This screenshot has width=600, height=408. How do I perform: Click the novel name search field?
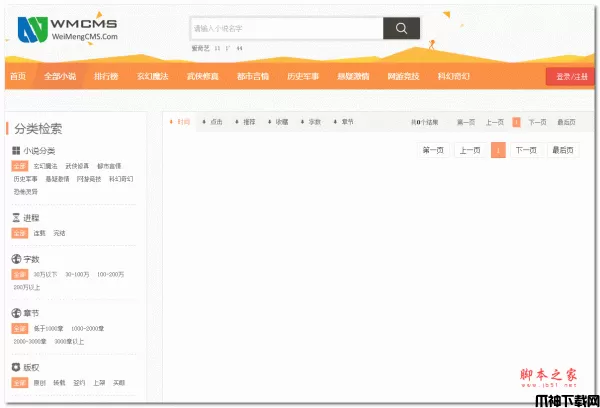pyautogui.click(x=285, y=28)
